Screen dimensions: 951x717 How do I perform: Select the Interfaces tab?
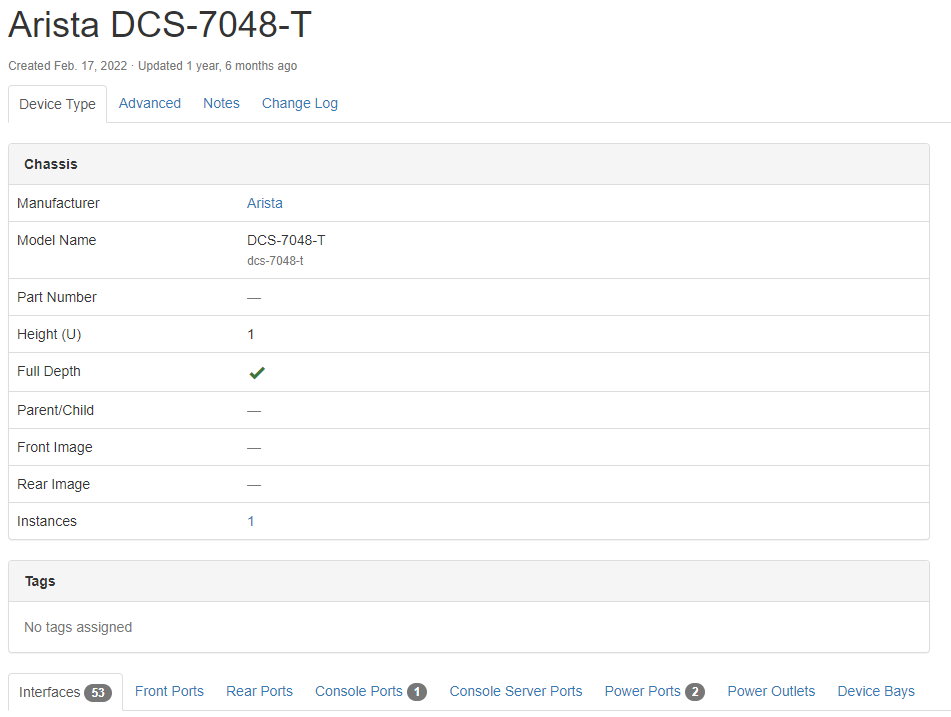(x=65, y=692)
